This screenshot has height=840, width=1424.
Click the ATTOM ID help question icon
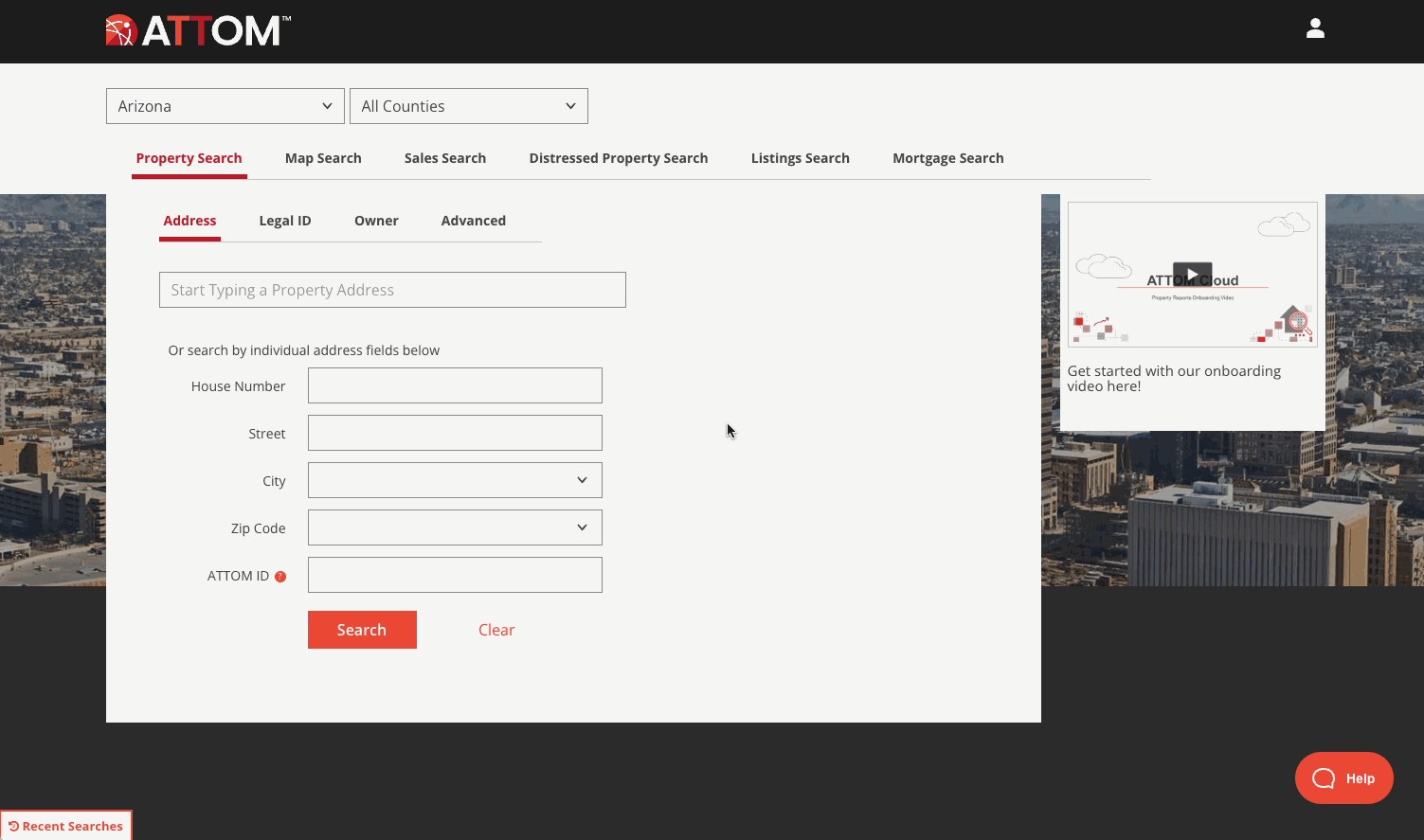tap(280, 577)
